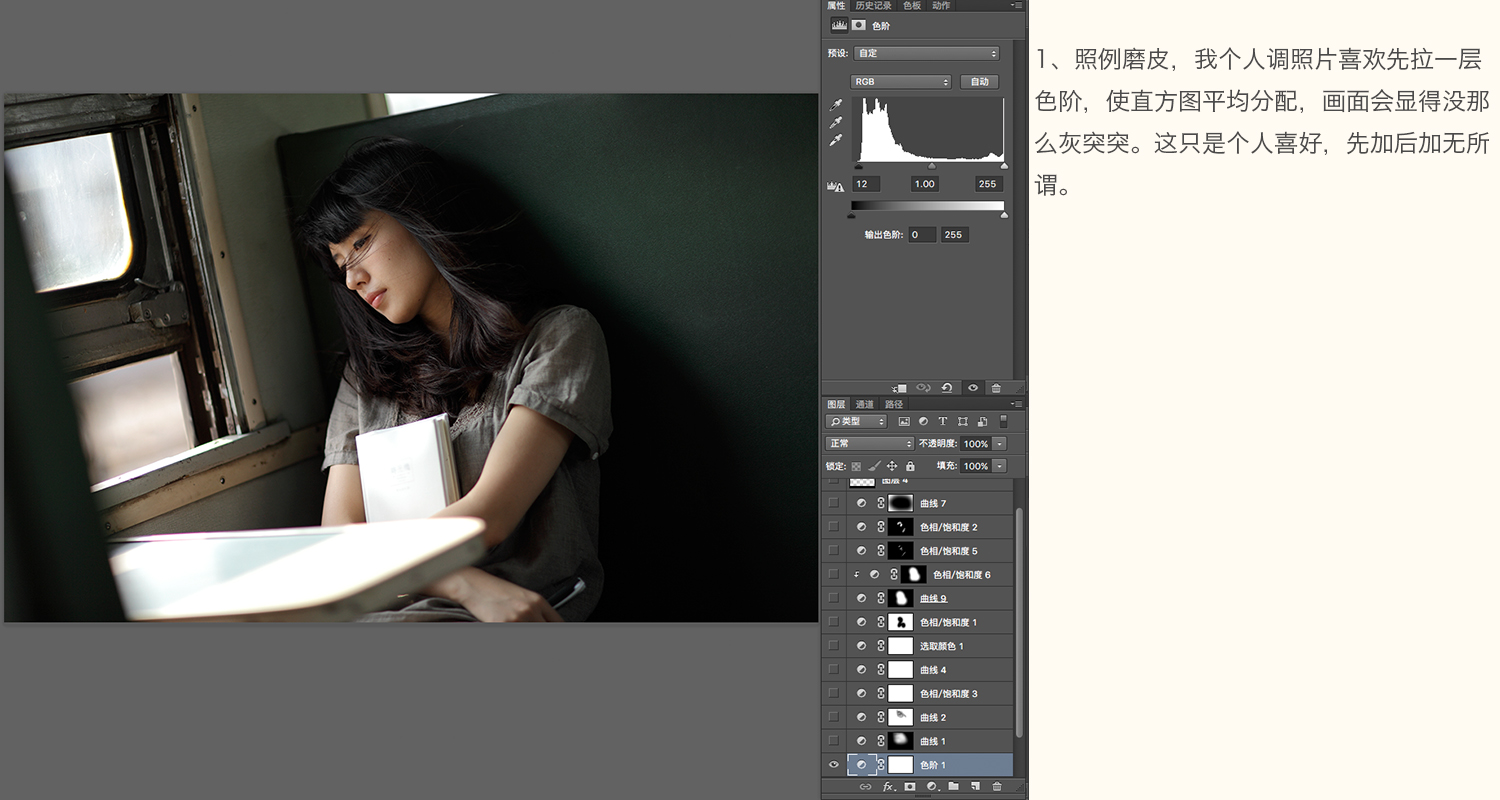Create a new layer group
Image resolution: width=1500 pixels, height=800 pixels.
pos(953,787)
